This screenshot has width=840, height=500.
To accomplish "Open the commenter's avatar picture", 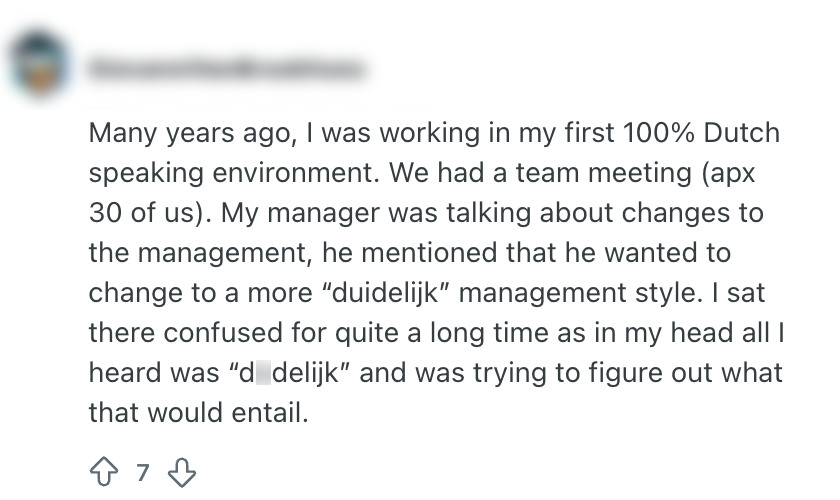I will coord(41,68).
